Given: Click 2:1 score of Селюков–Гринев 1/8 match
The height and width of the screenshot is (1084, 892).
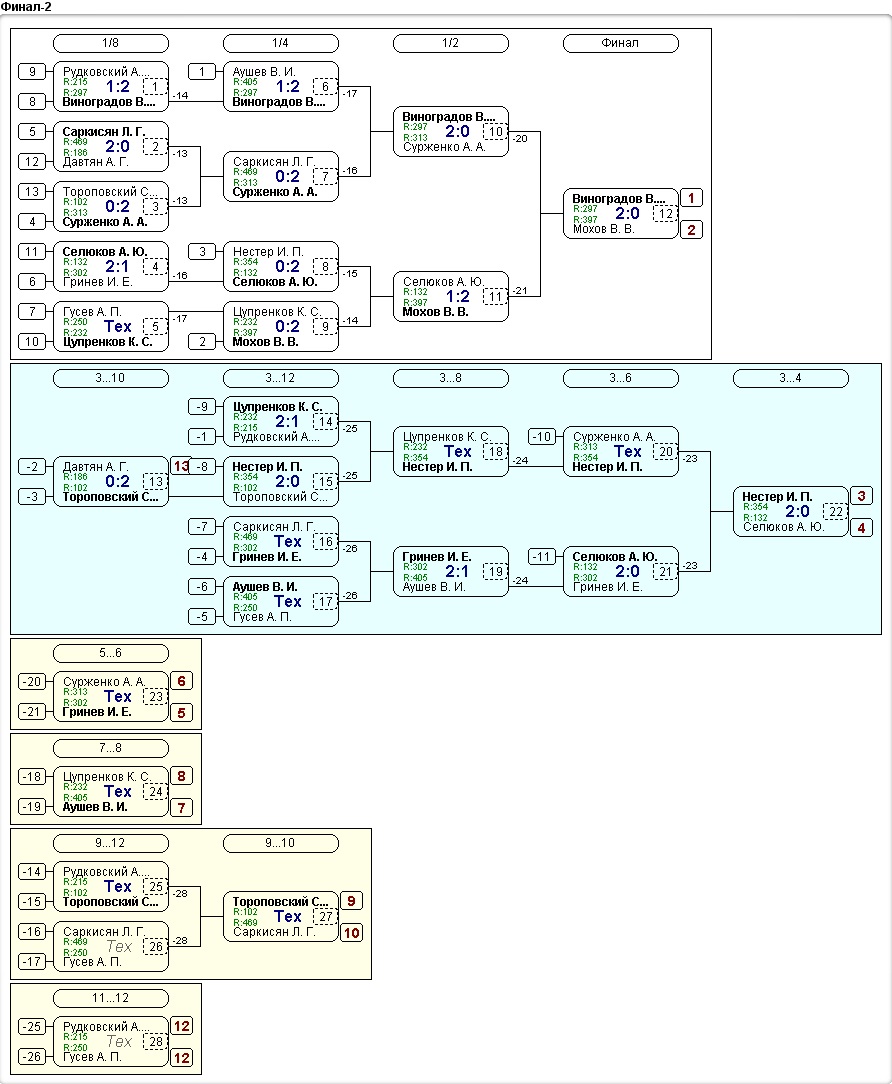Looking at the screenshot, I should 118,267.
